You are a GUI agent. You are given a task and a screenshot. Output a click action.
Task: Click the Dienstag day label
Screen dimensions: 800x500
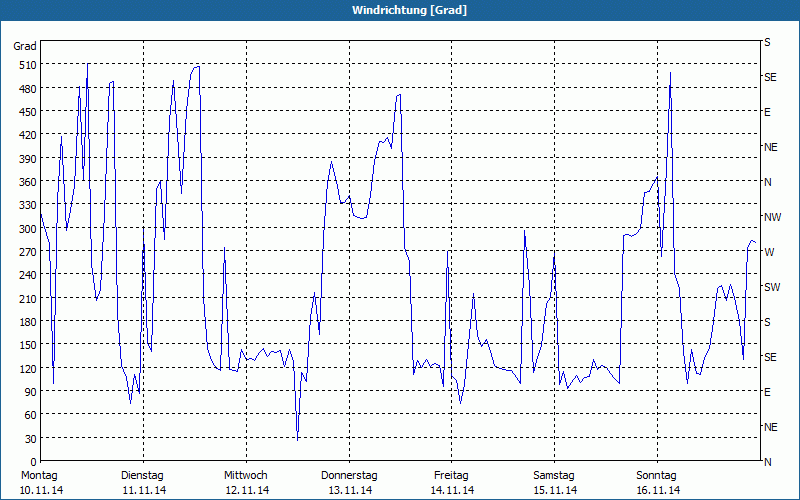click(x=142, y=476)
